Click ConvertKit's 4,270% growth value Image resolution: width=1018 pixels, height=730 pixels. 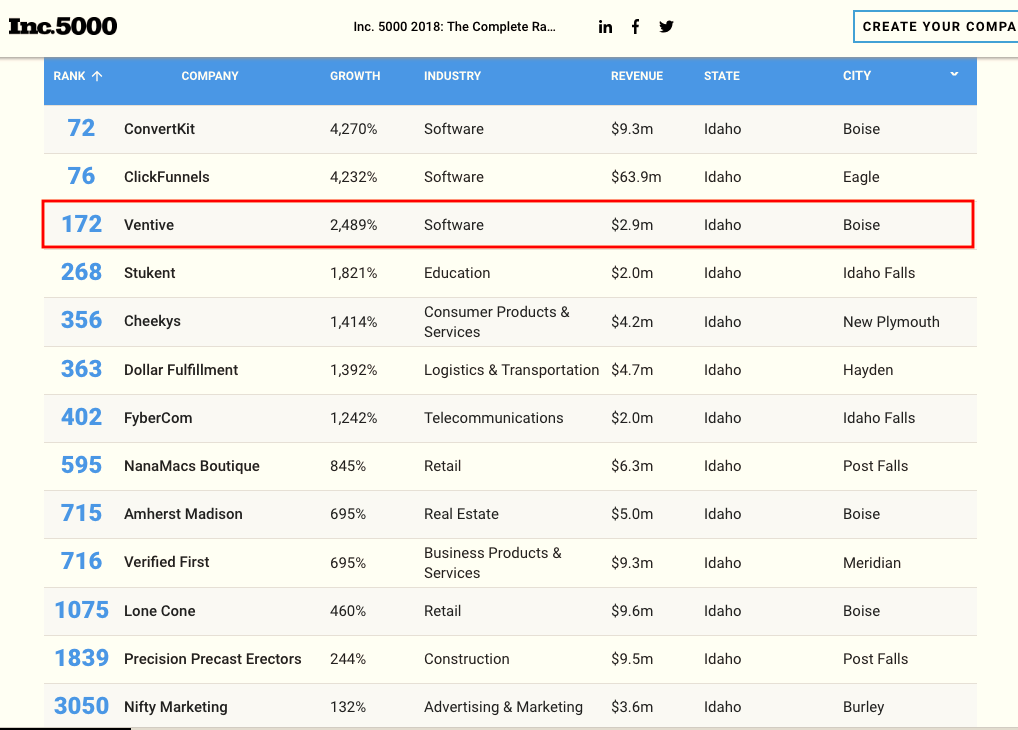tap(353, 129)
